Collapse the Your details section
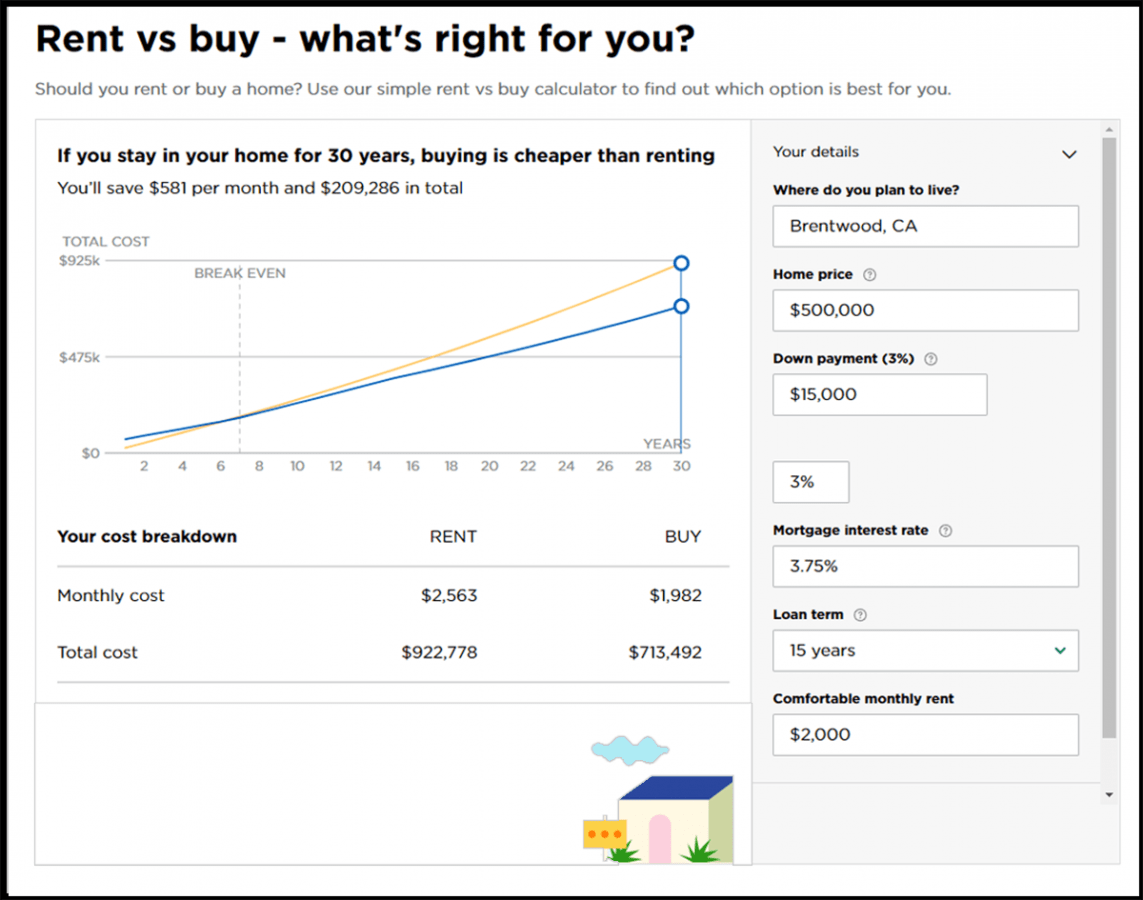Screen dimensions: 1143x900 tap(1069, 154)
